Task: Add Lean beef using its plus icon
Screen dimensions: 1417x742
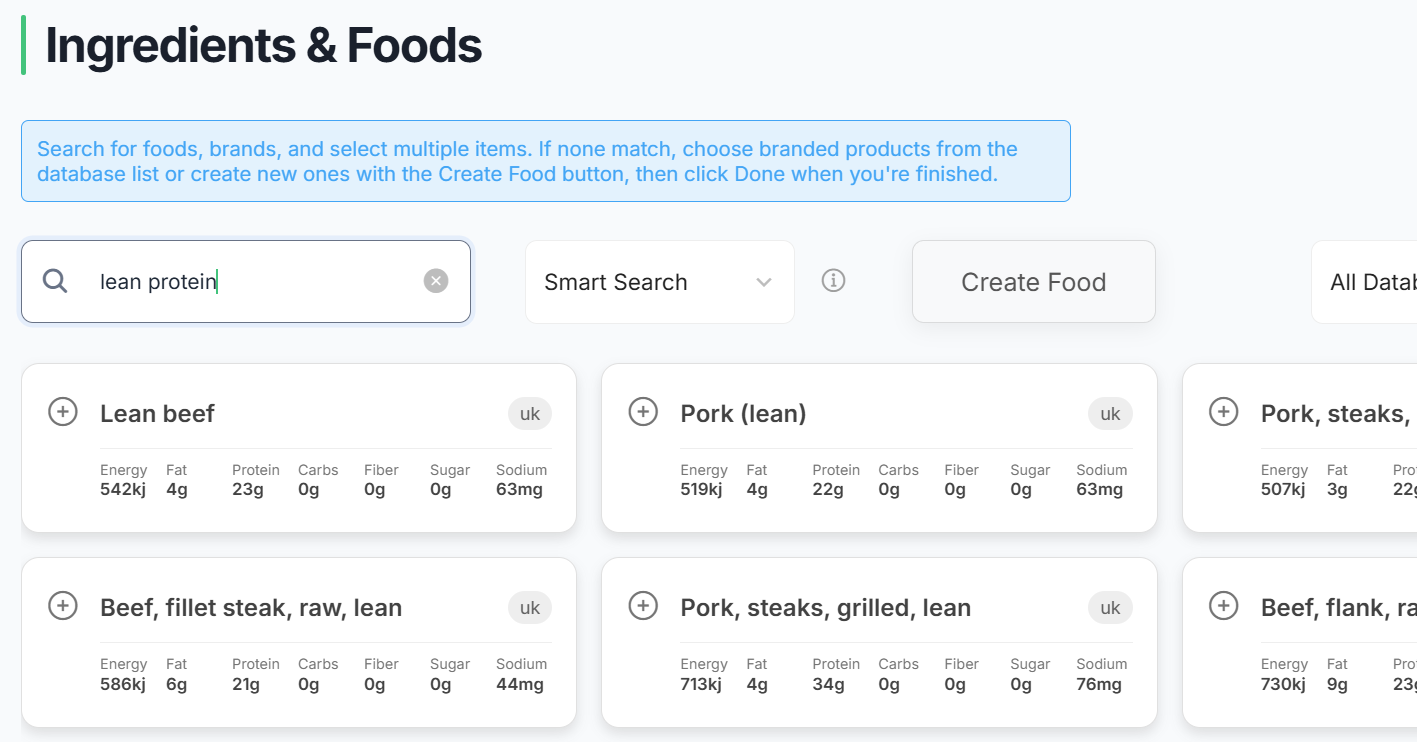Action: tap(63, 412)
